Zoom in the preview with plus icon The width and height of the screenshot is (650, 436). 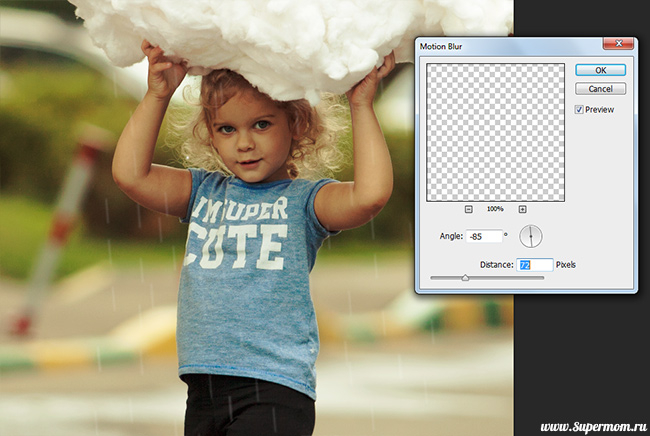coord(522,209)
